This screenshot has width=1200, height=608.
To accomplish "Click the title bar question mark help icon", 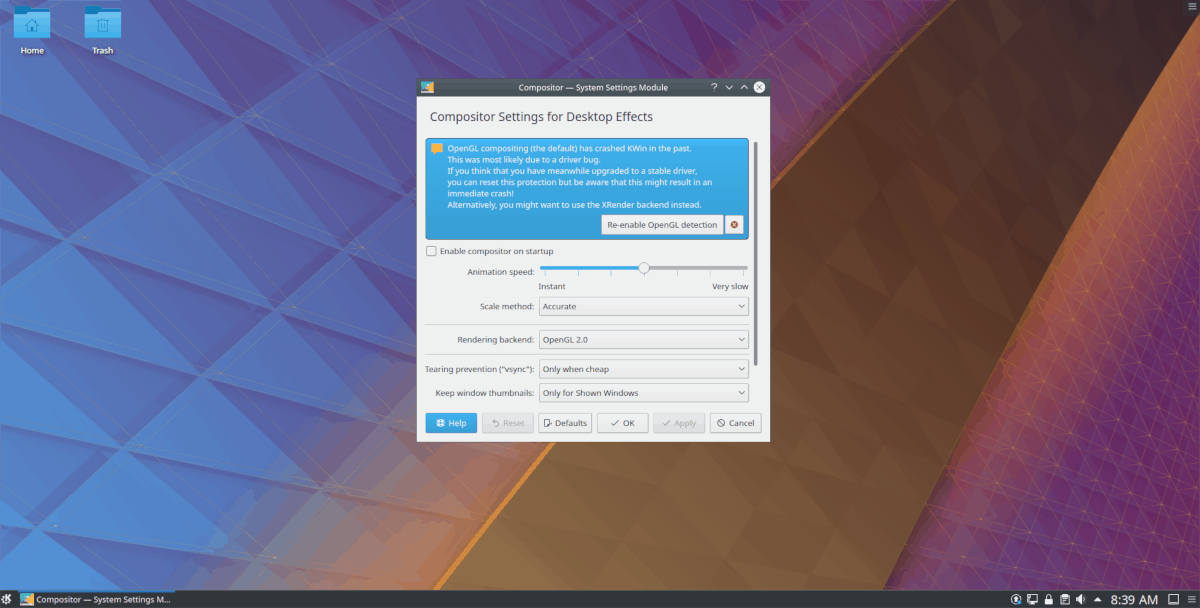I will tap(714, 87).
